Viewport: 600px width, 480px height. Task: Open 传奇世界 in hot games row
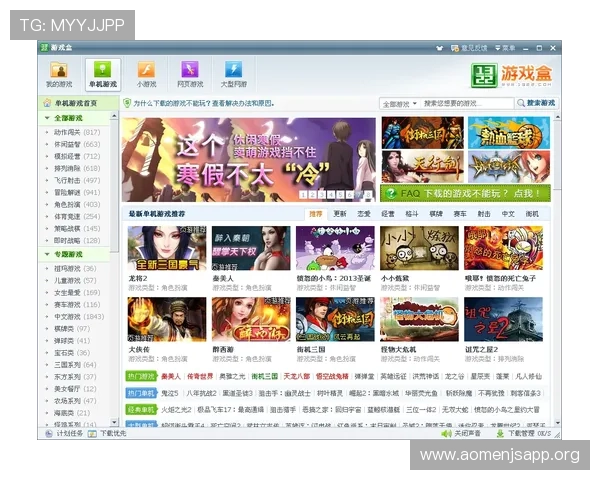tap(200, 377)
